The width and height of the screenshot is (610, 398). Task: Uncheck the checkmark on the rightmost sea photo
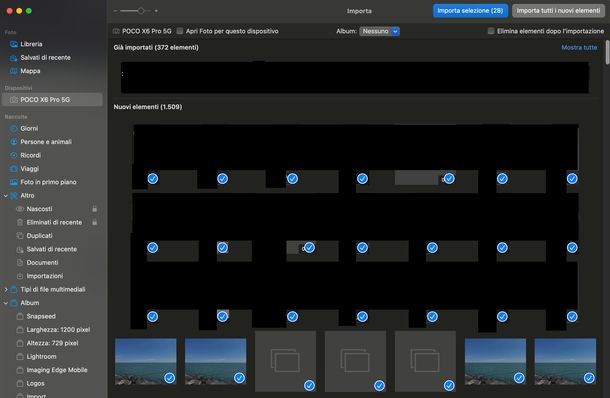[x=589, y=378]
